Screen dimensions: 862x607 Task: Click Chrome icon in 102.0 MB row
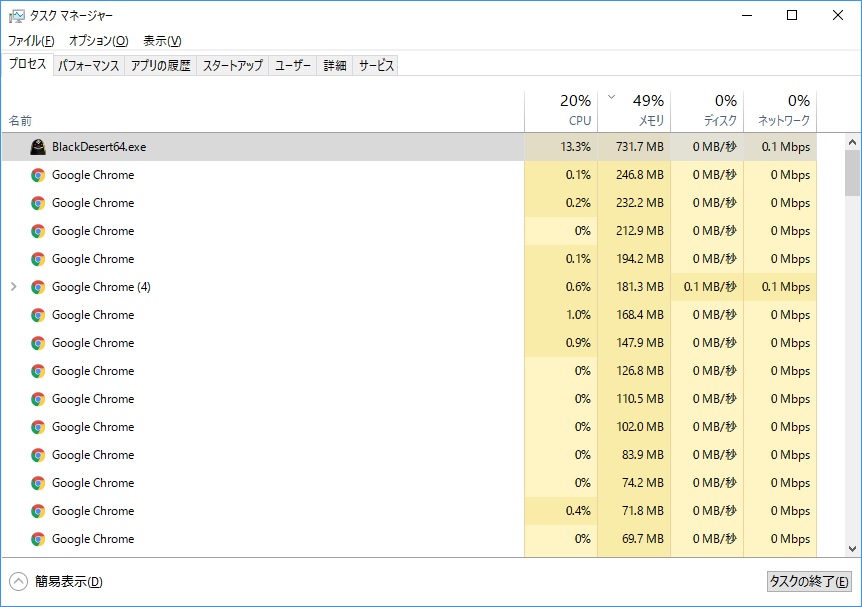(38, 427)
